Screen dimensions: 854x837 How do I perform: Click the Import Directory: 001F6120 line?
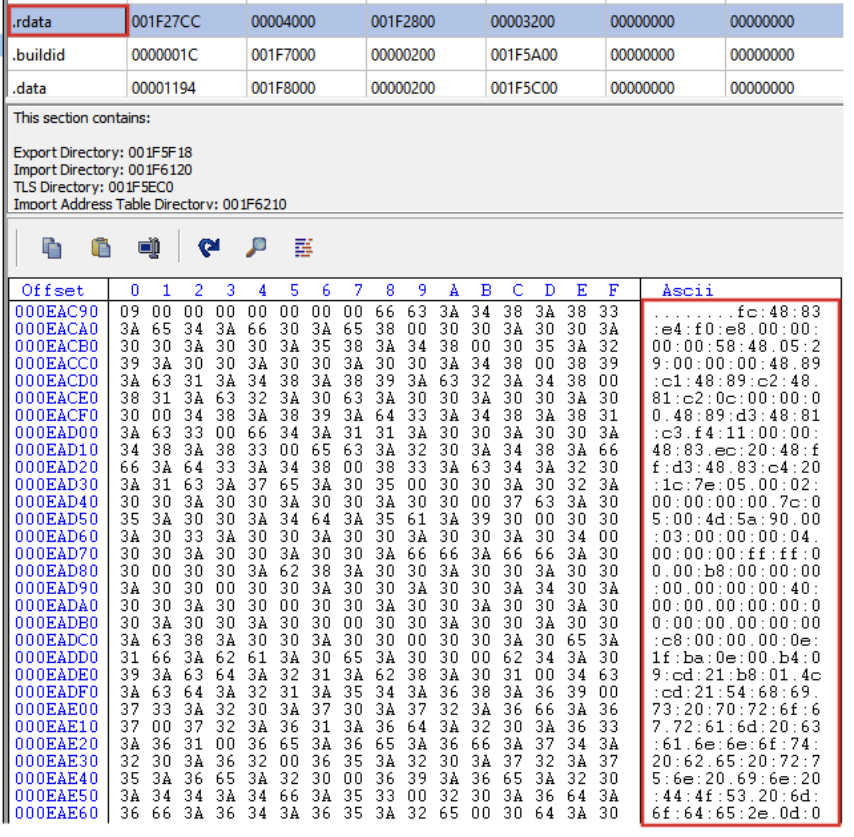click(103, 170)
